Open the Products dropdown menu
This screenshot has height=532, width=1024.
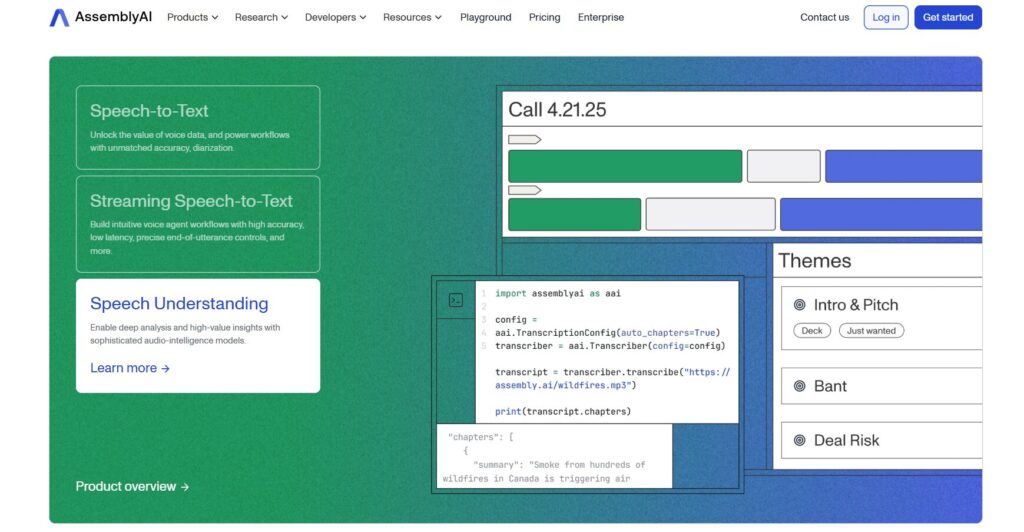click(x=193, y=18)
